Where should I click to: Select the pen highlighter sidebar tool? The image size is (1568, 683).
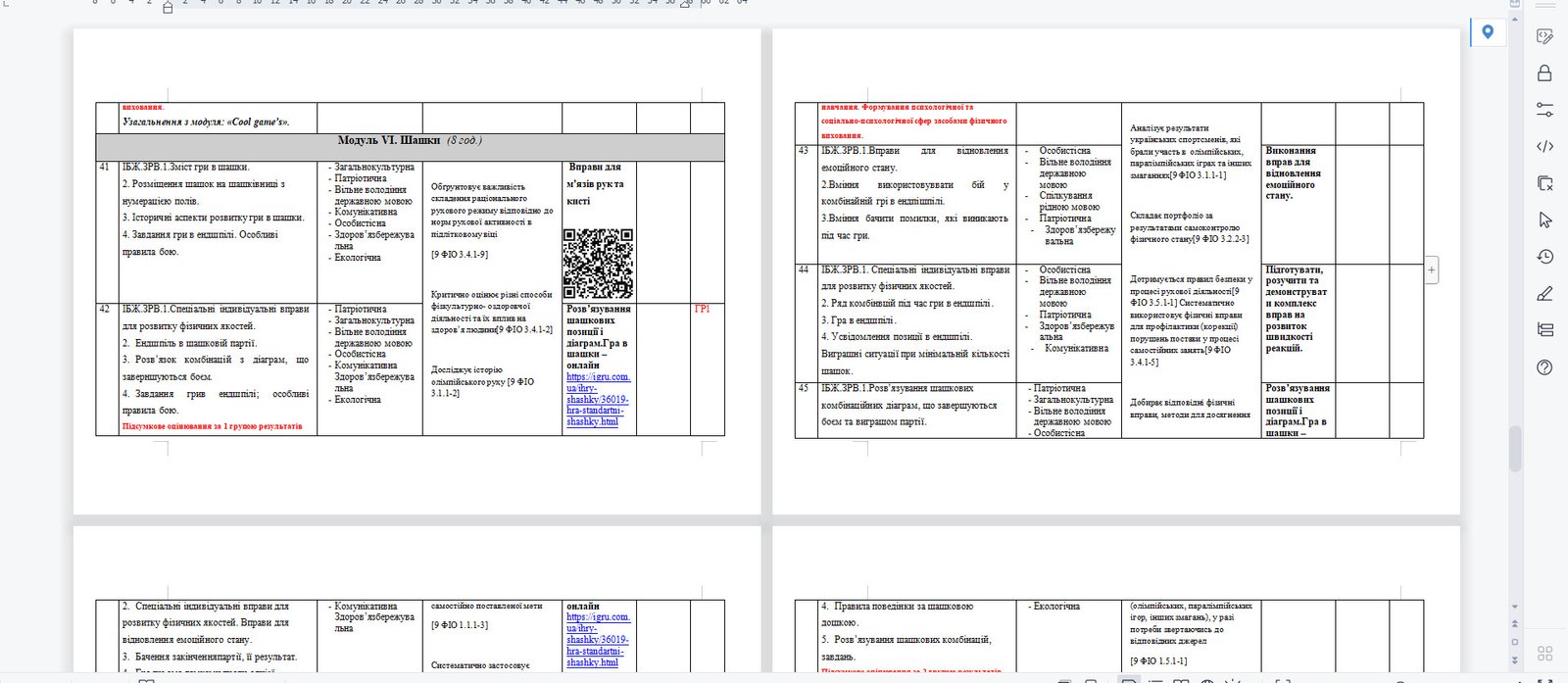coord(1544,293)
